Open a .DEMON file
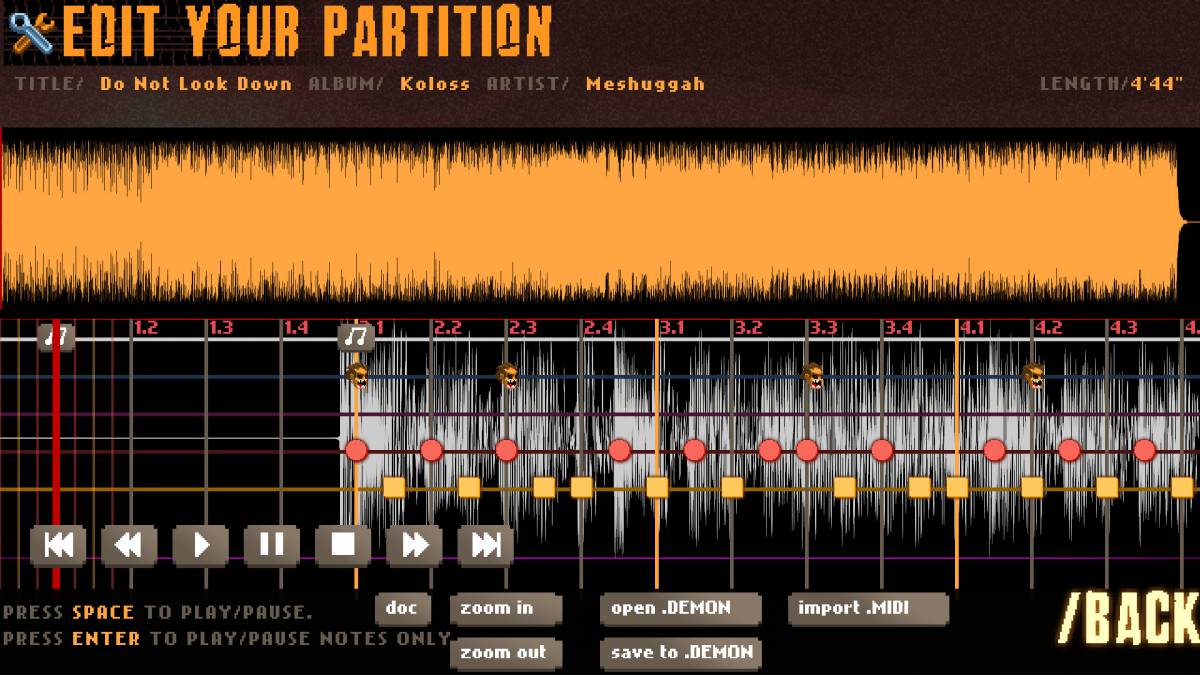 (x=681, y=608)
